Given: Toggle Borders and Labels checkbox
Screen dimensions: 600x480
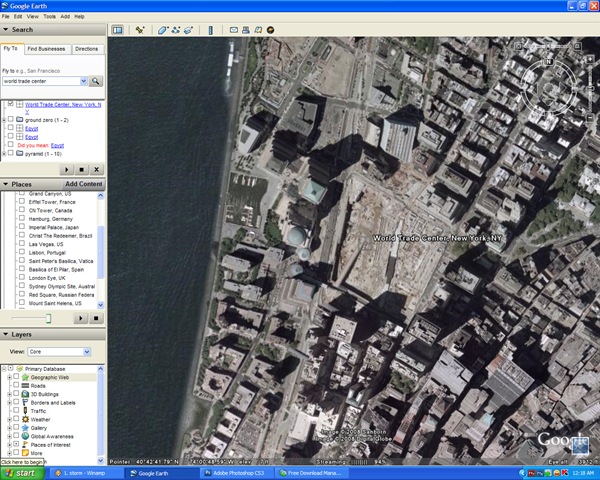Looking at the screenshot, I should pos(16,402).
